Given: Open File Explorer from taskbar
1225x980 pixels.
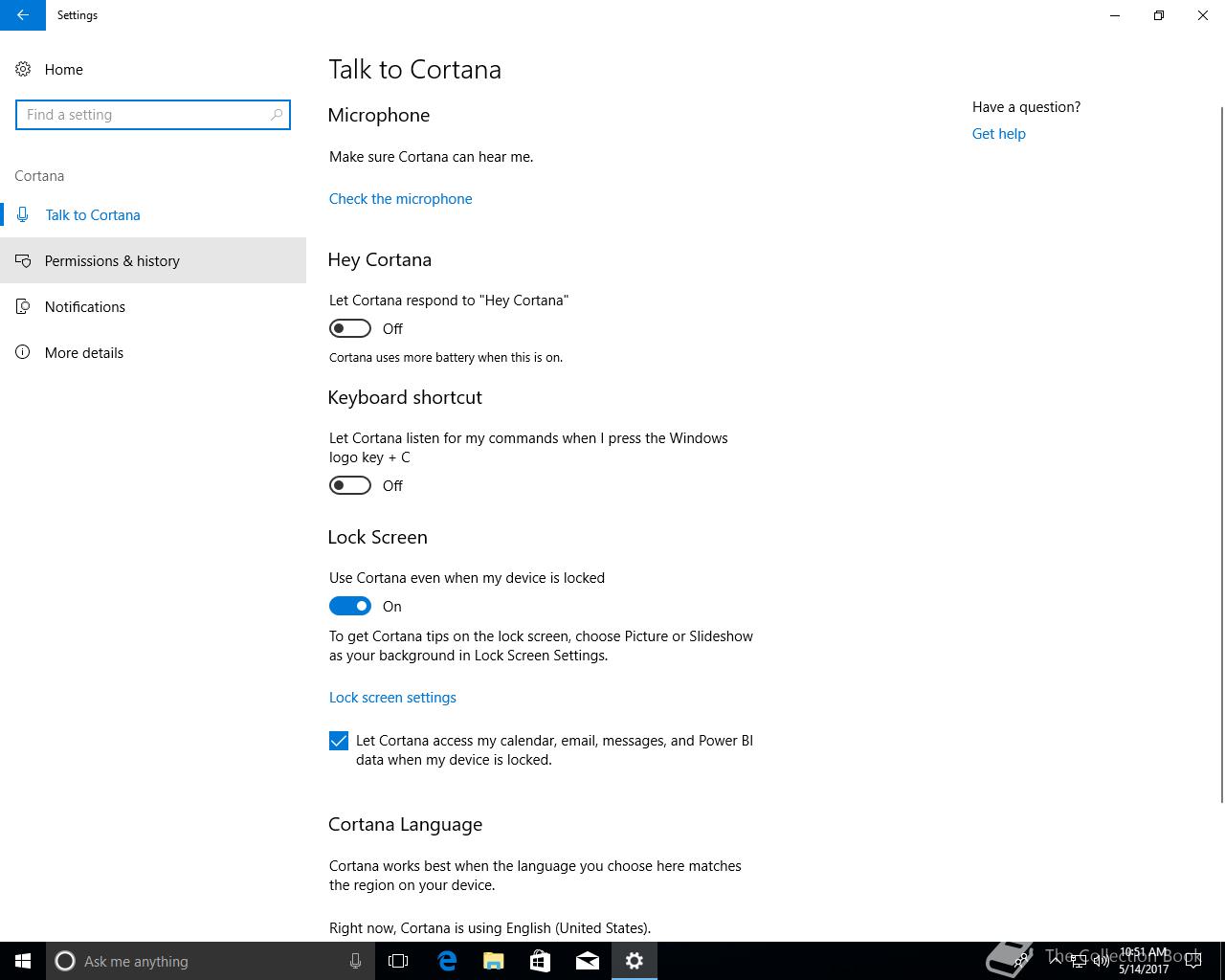Looking at the screenshot, I should click(x=494, y=961).
